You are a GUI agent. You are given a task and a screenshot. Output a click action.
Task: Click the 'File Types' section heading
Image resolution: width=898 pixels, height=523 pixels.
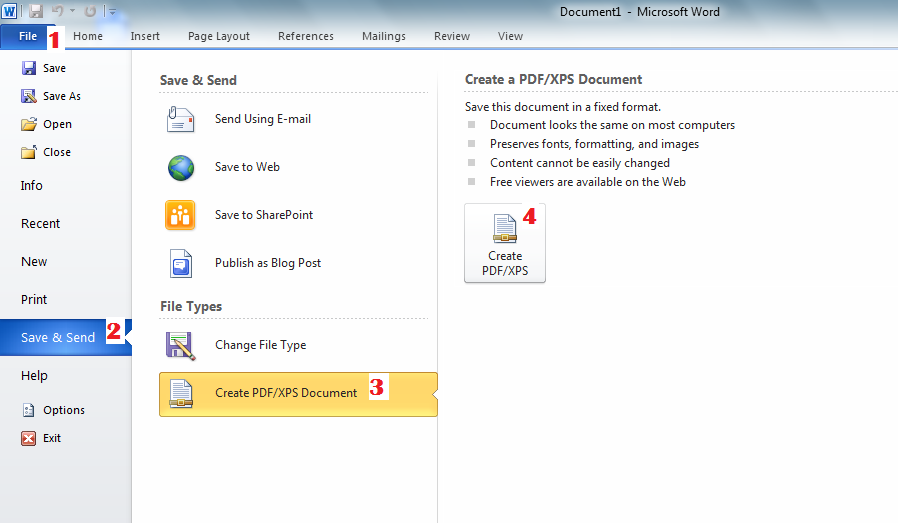coord(191,306)
